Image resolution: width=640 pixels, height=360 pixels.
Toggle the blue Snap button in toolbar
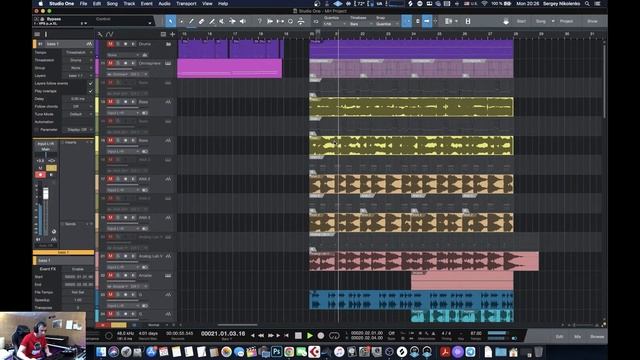pyautogui.click(x=407, y=21)
